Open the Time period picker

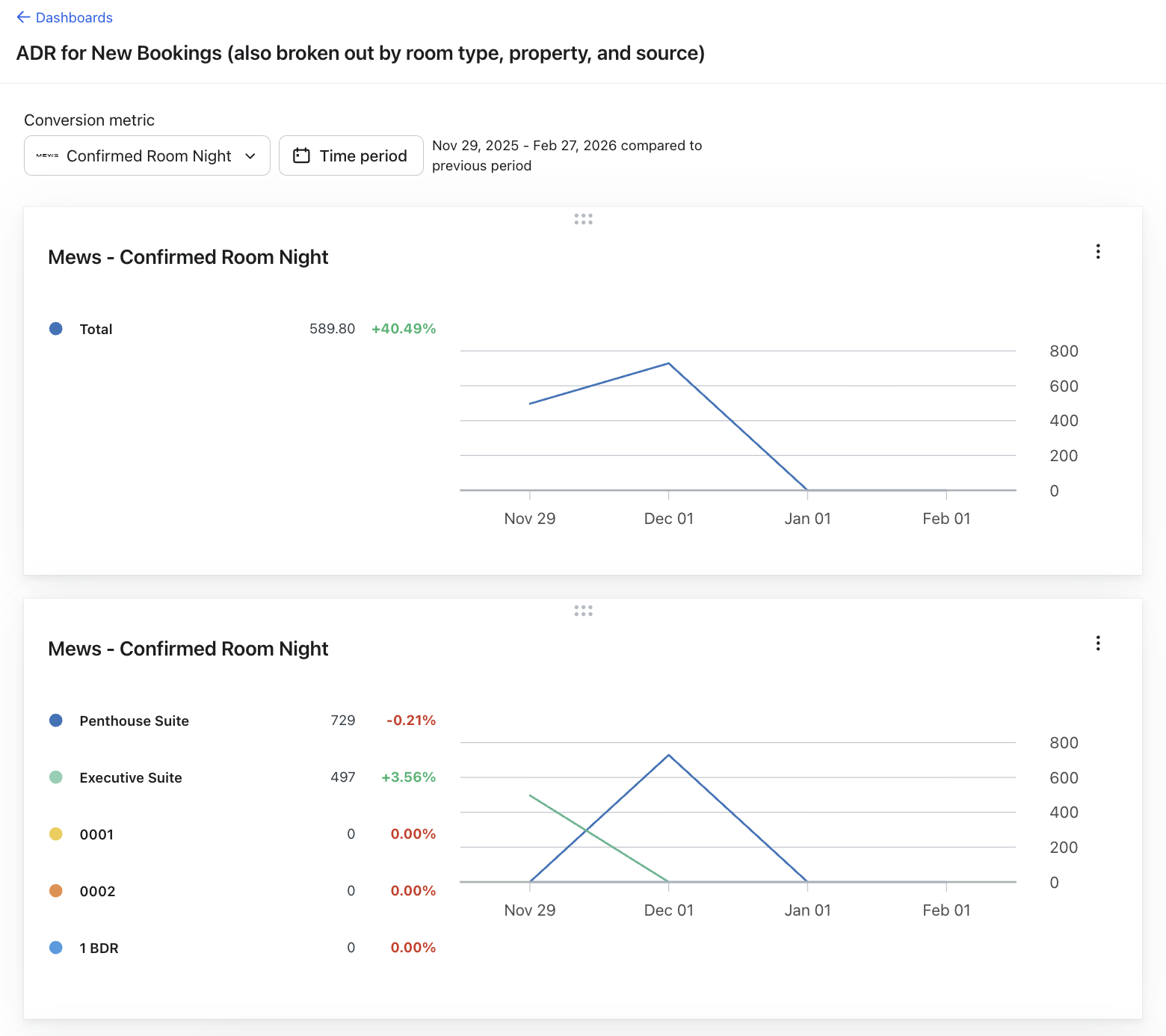tap(351, 155)
